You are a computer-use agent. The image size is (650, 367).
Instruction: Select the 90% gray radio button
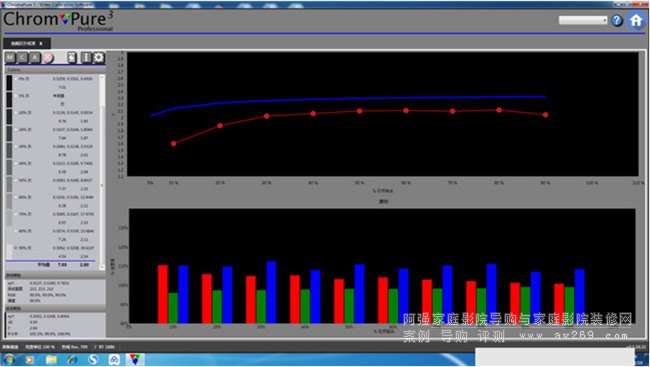tap(16, 248)
